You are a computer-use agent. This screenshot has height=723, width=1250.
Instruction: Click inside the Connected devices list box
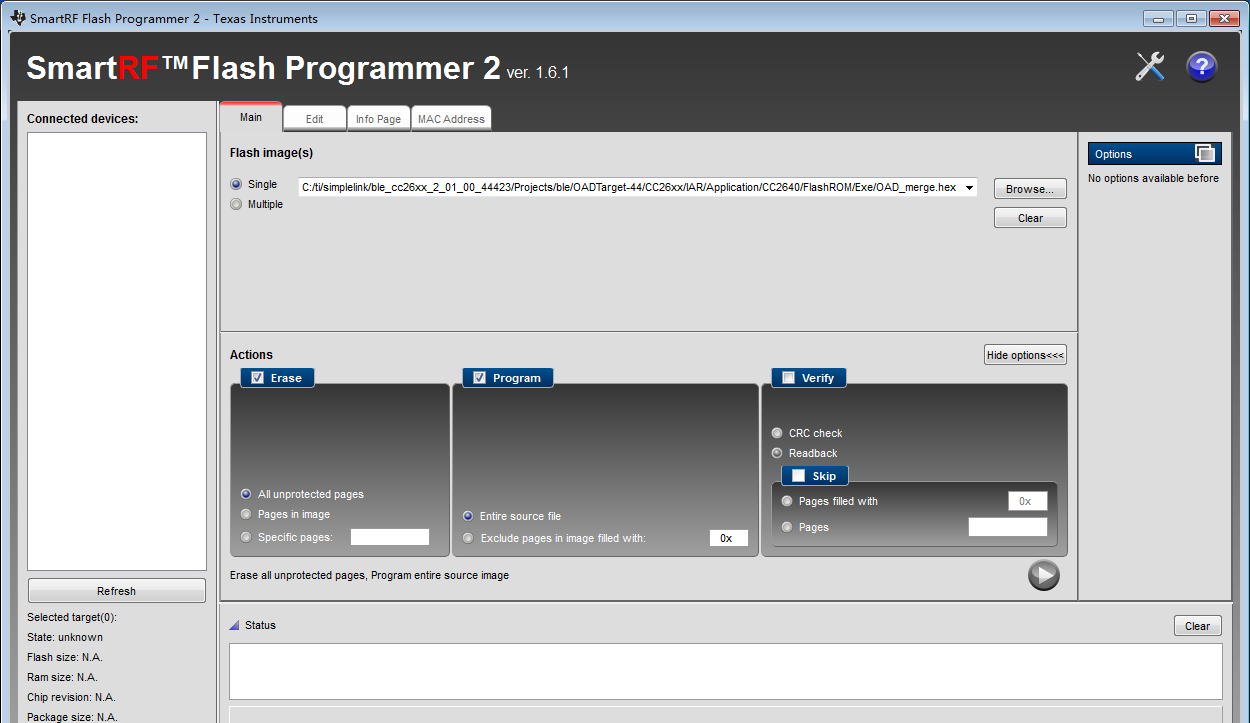tap(117, 351)
